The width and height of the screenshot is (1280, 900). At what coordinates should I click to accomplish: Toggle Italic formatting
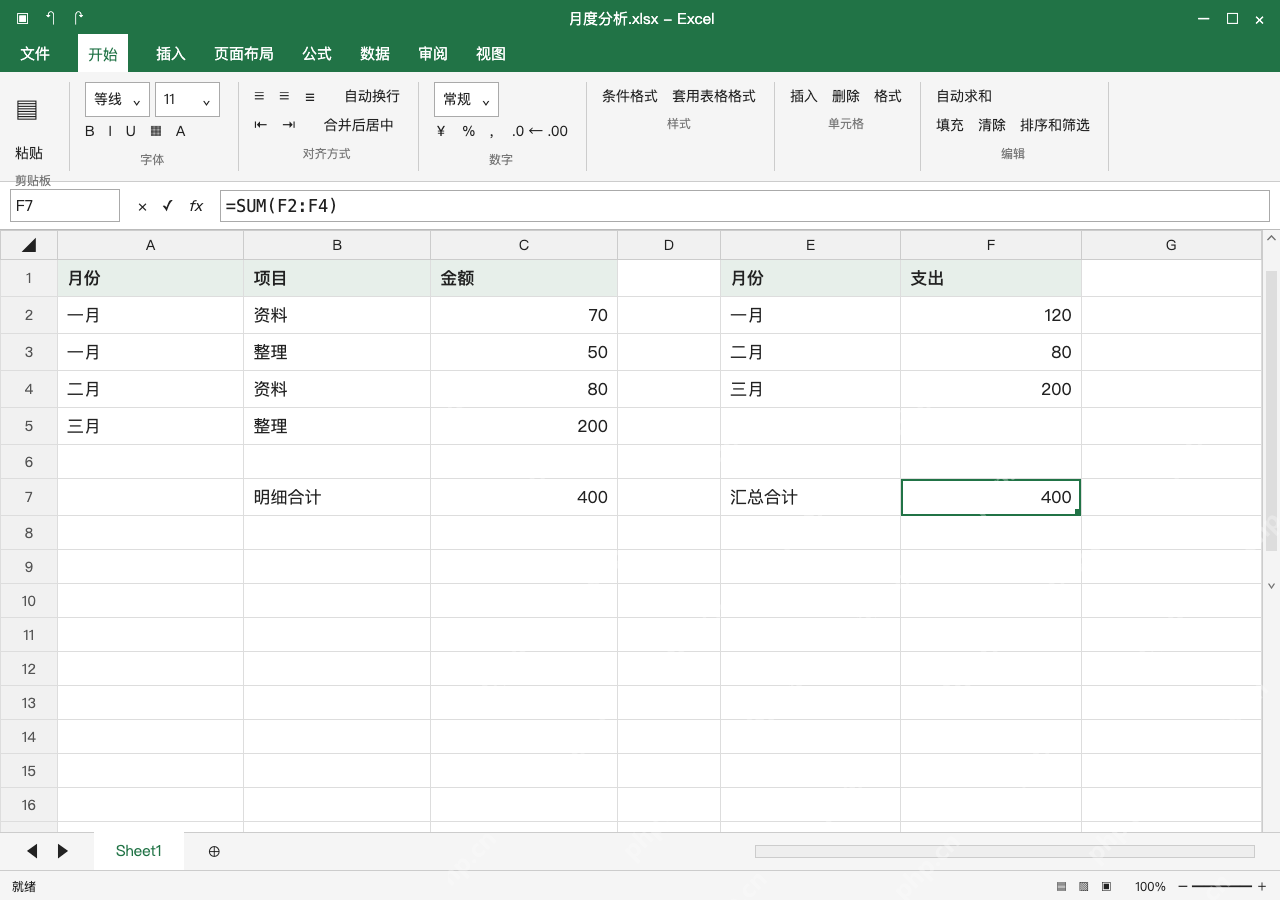tap(110, 131)
